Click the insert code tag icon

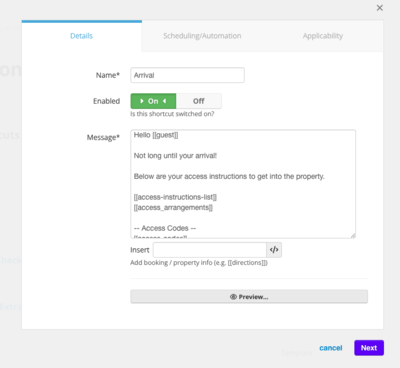point(274,250)
